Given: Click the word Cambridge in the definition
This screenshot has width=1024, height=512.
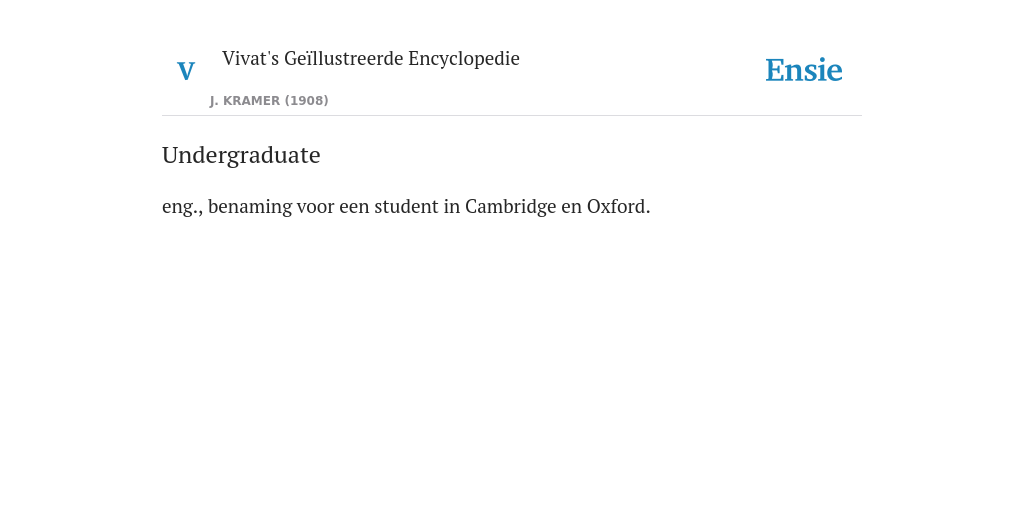Looking at the screenshot, I should click(x=511, y=206).
